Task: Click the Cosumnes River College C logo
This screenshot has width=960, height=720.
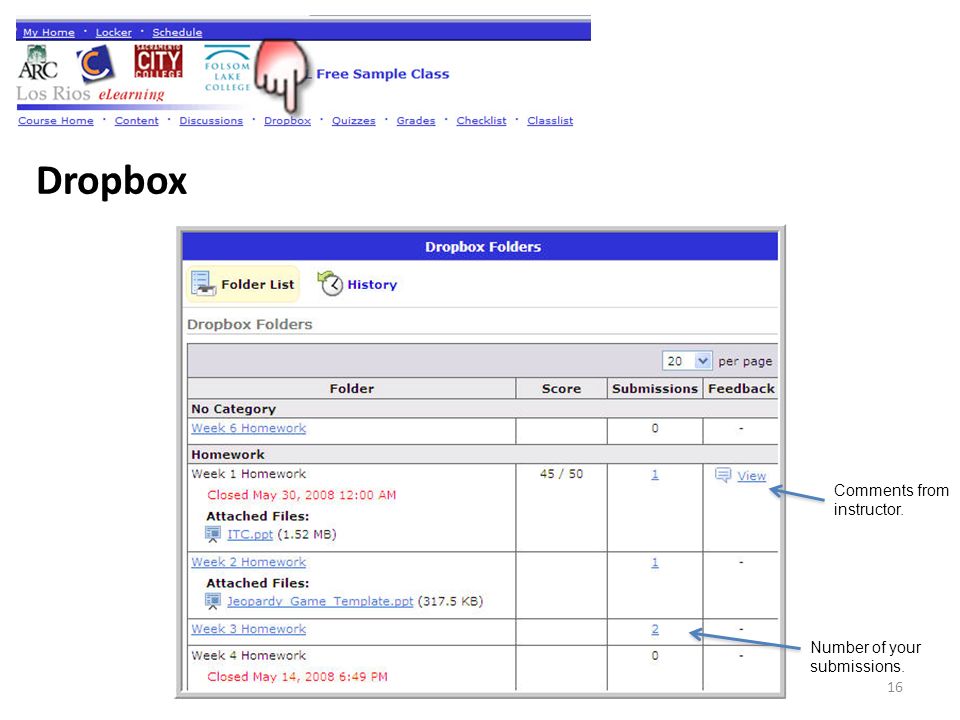Action: (x=96, y=64)
